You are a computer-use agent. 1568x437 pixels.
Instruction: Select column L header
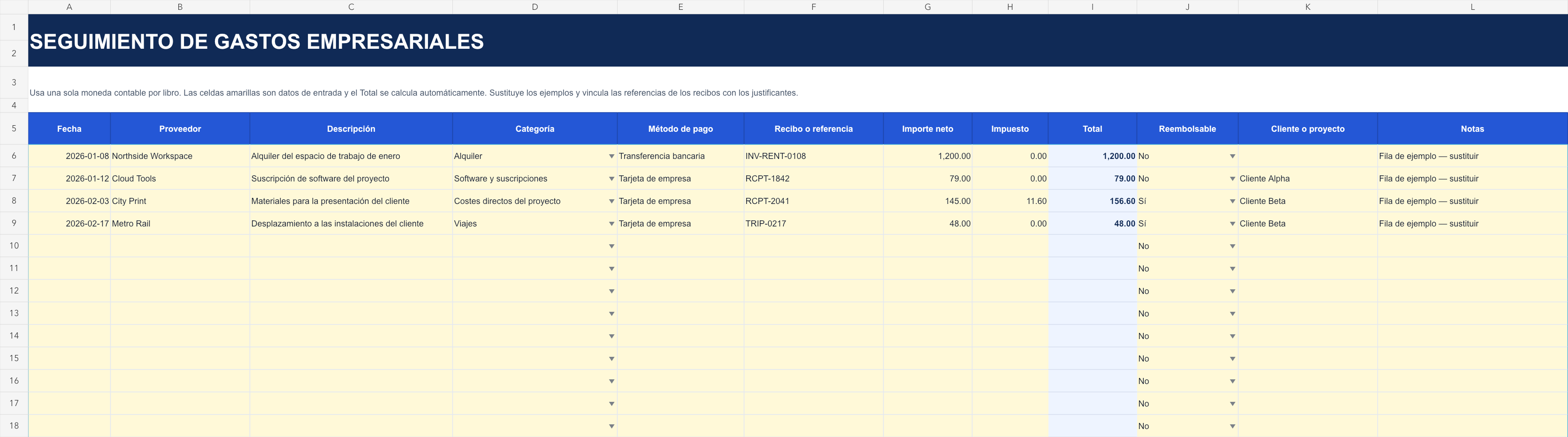(x=1472, y=7)
